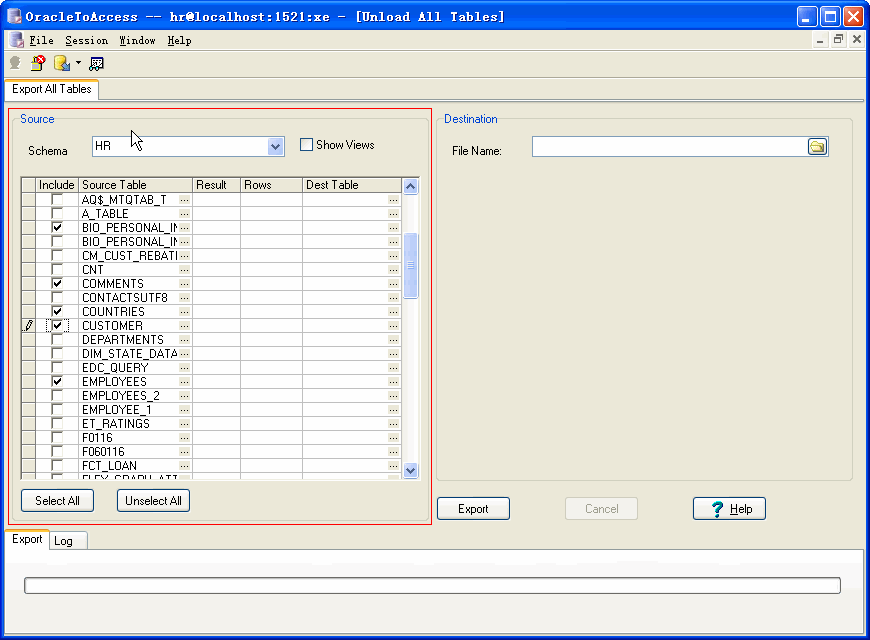Click the Unselect All button
Screen dimensions: 870x640
[153, 501]
